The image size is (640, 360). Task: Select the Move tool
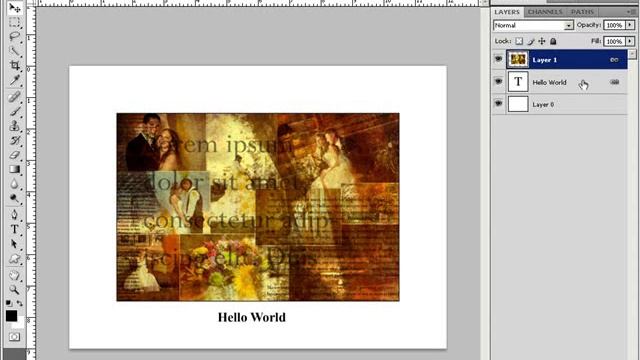(14, 7)
